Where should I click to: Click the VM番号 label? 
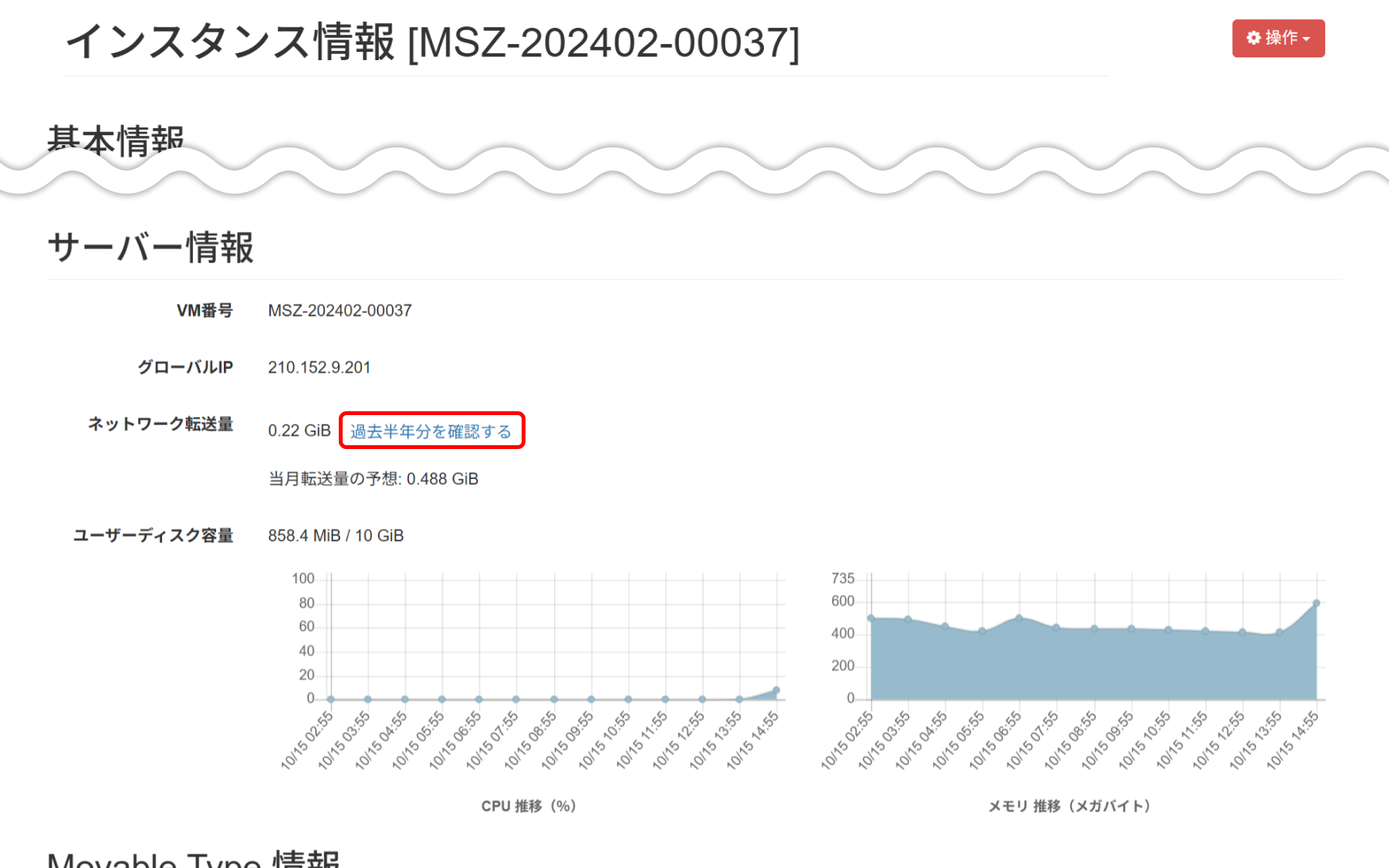pyautogui.click(x=204, y=310)
